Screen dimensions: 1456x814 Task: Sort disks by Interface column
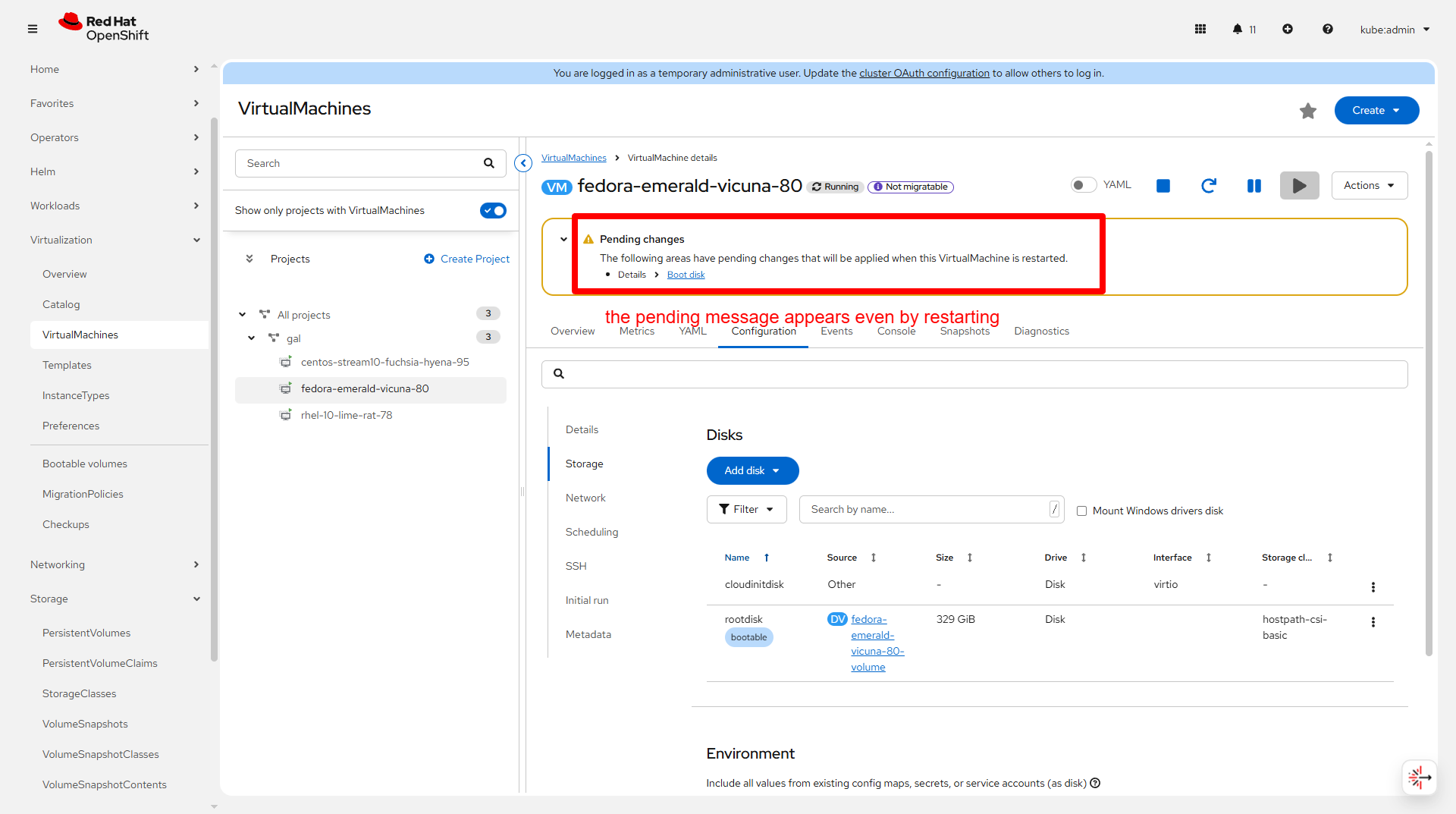pos(1182,558)
